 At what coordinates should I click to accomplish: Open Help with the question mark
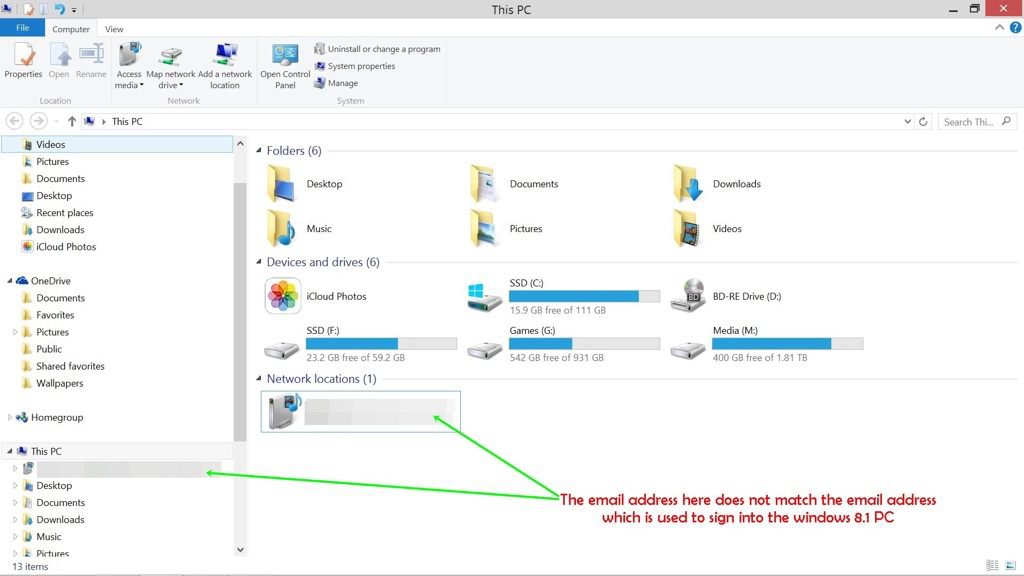1016,27
